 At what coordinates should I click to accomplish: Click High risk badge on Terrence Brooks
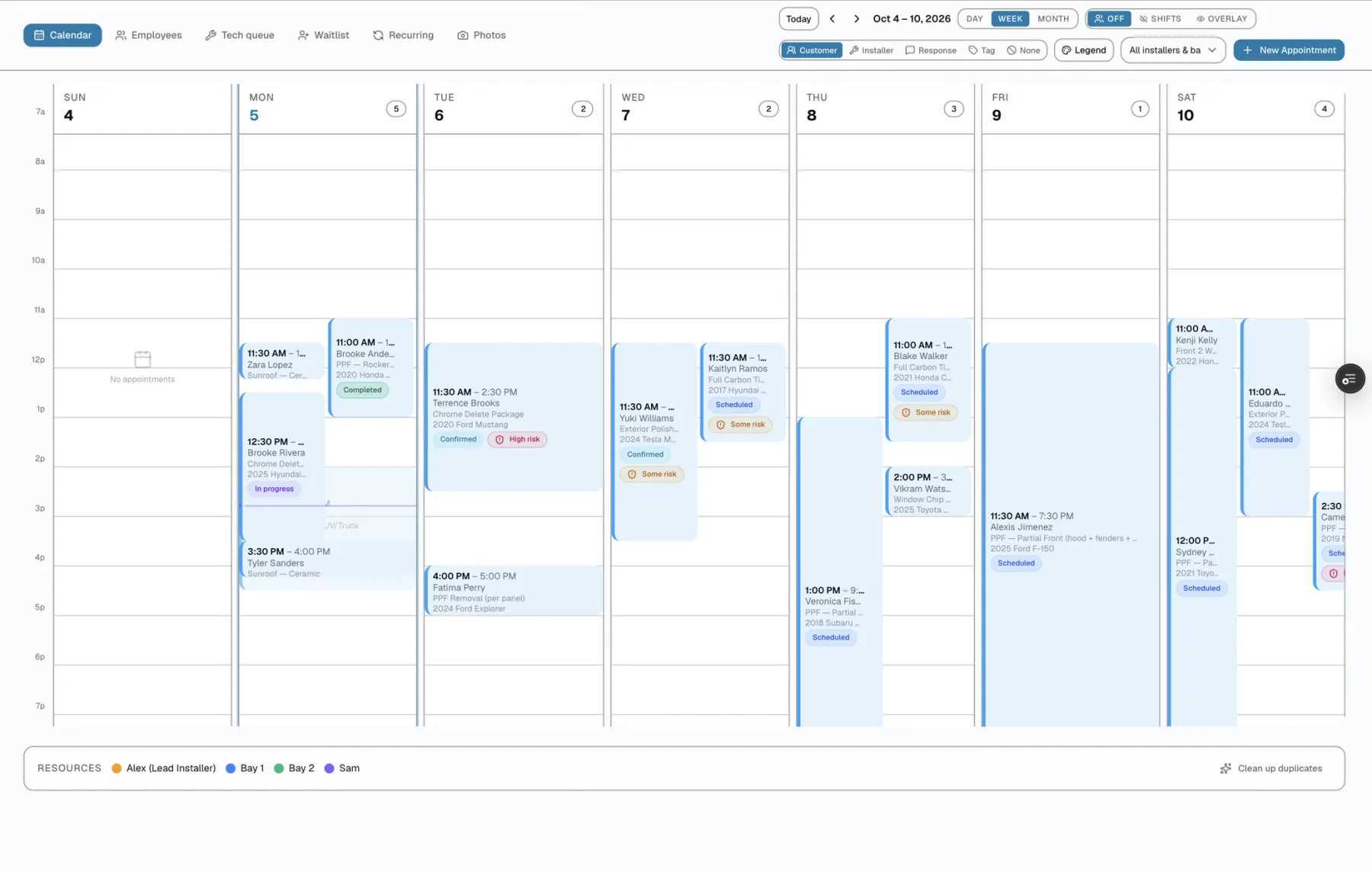point(518,440)
